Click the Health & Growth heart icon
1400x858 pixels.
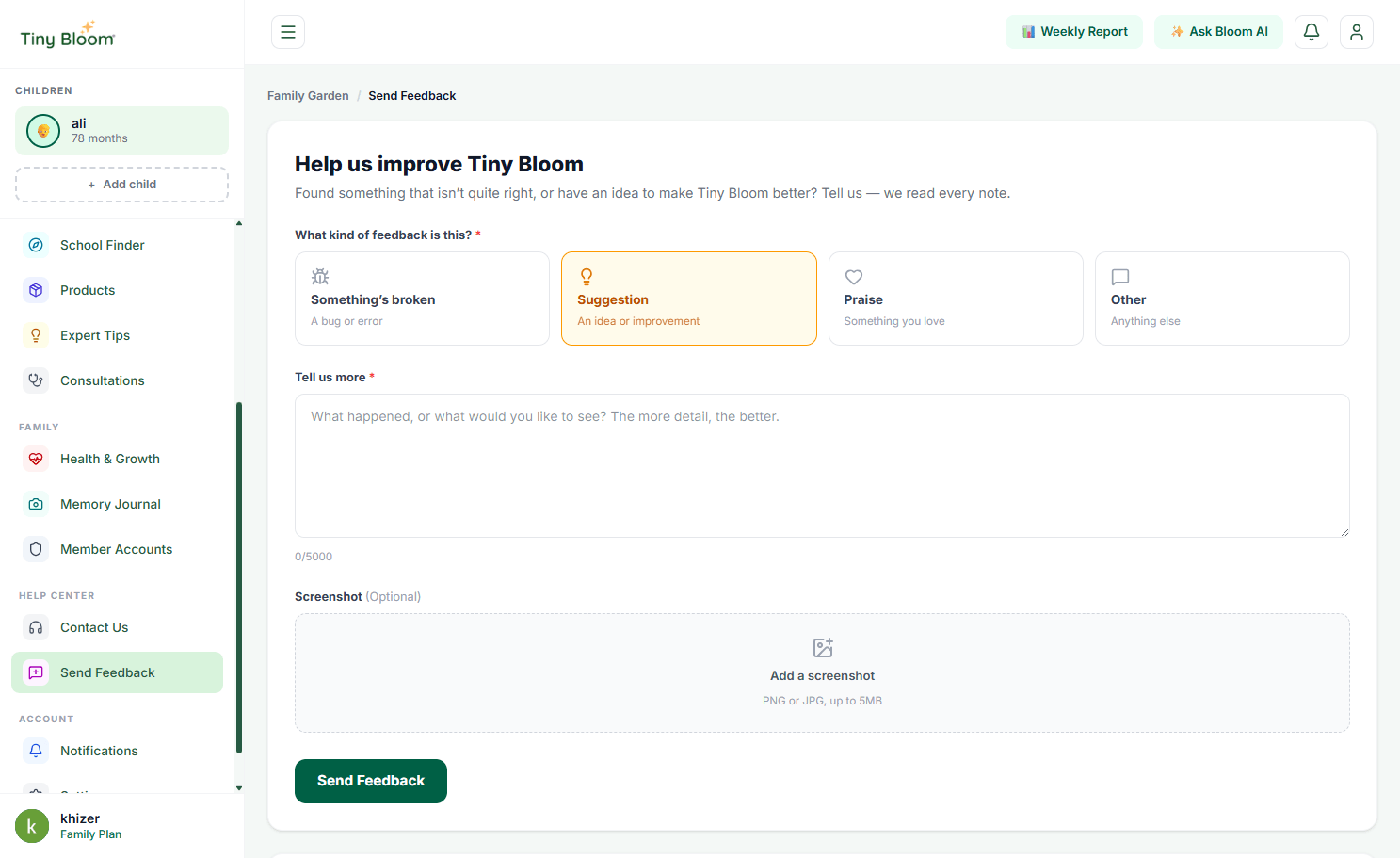[36, 459]
